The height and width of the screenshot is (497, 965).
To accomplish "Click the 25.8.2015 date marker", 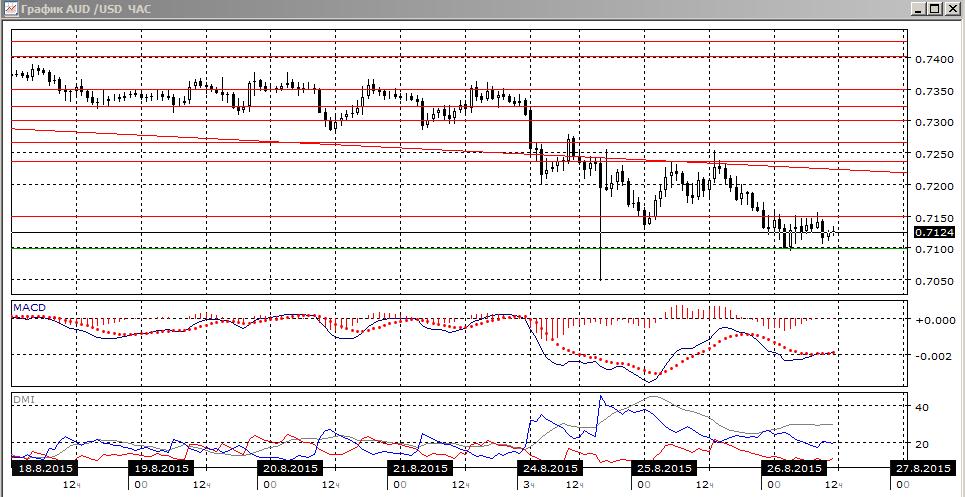I will coord(664,469).
